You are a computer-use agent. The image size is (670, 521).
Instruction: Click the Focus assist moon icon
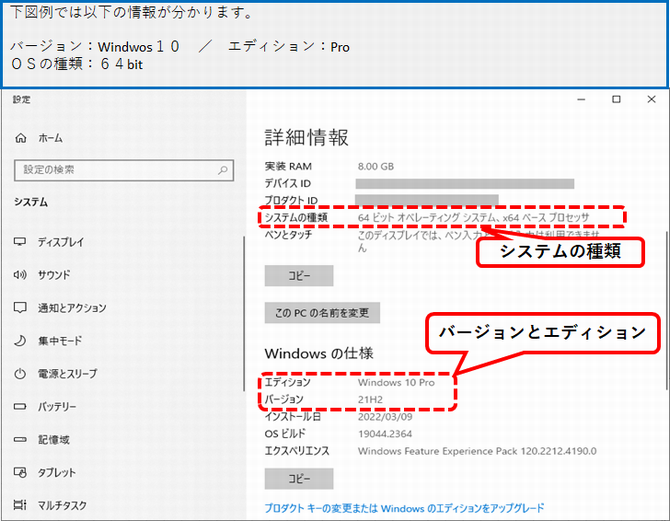(20, 341)
